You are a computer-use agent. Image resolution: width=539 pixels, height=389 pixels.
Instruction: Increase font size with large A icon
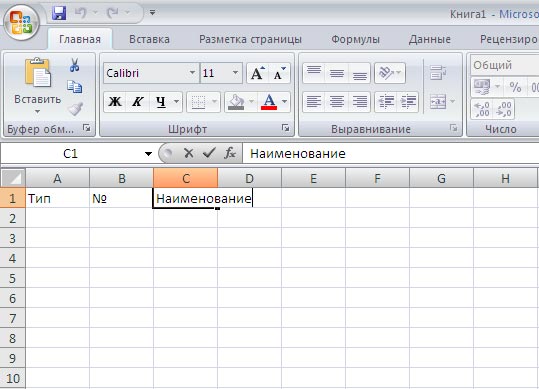pyautogui.click(x=257, y=73)
